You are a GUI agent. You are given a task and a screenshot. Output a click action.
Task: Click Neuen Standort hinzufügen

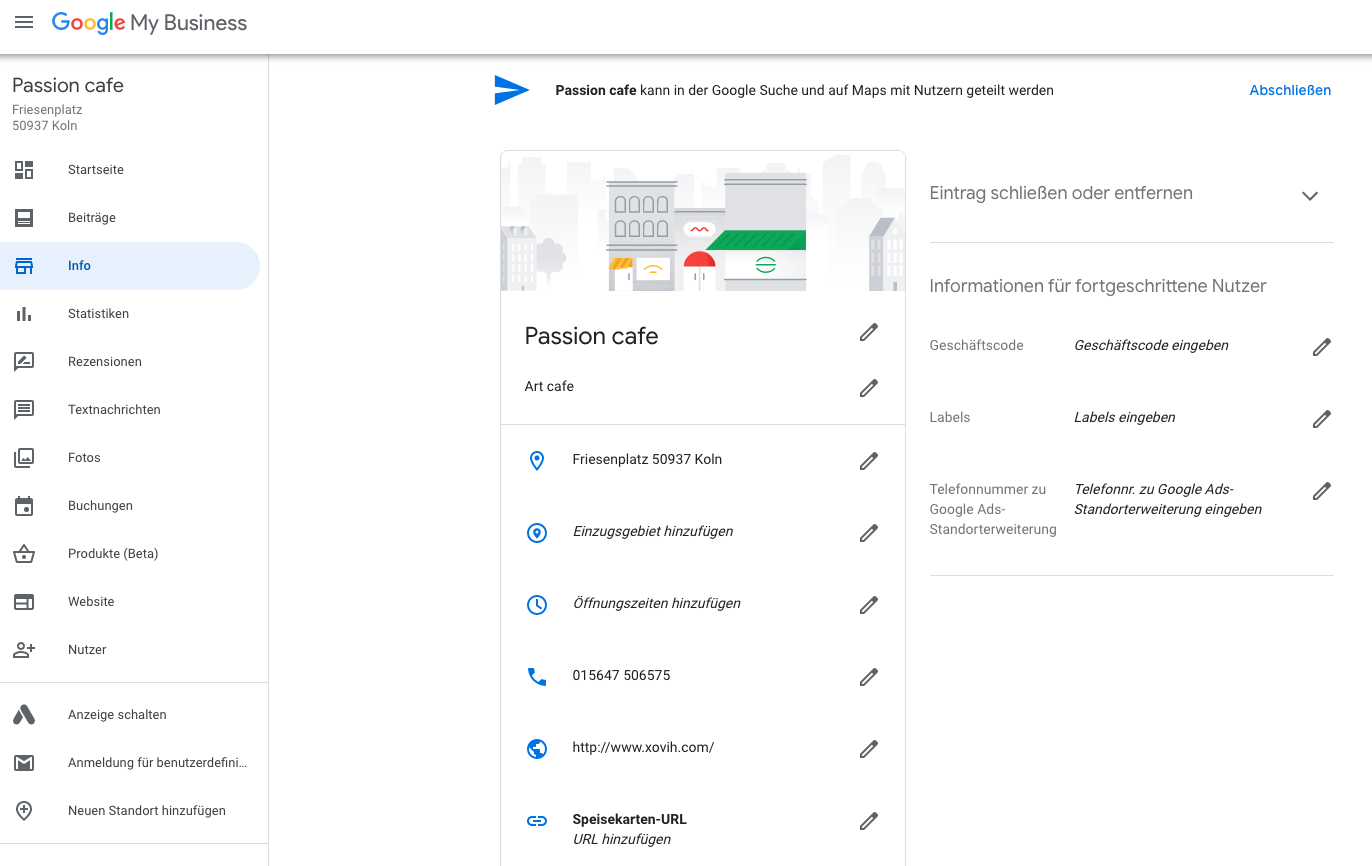tap(147, 811)
